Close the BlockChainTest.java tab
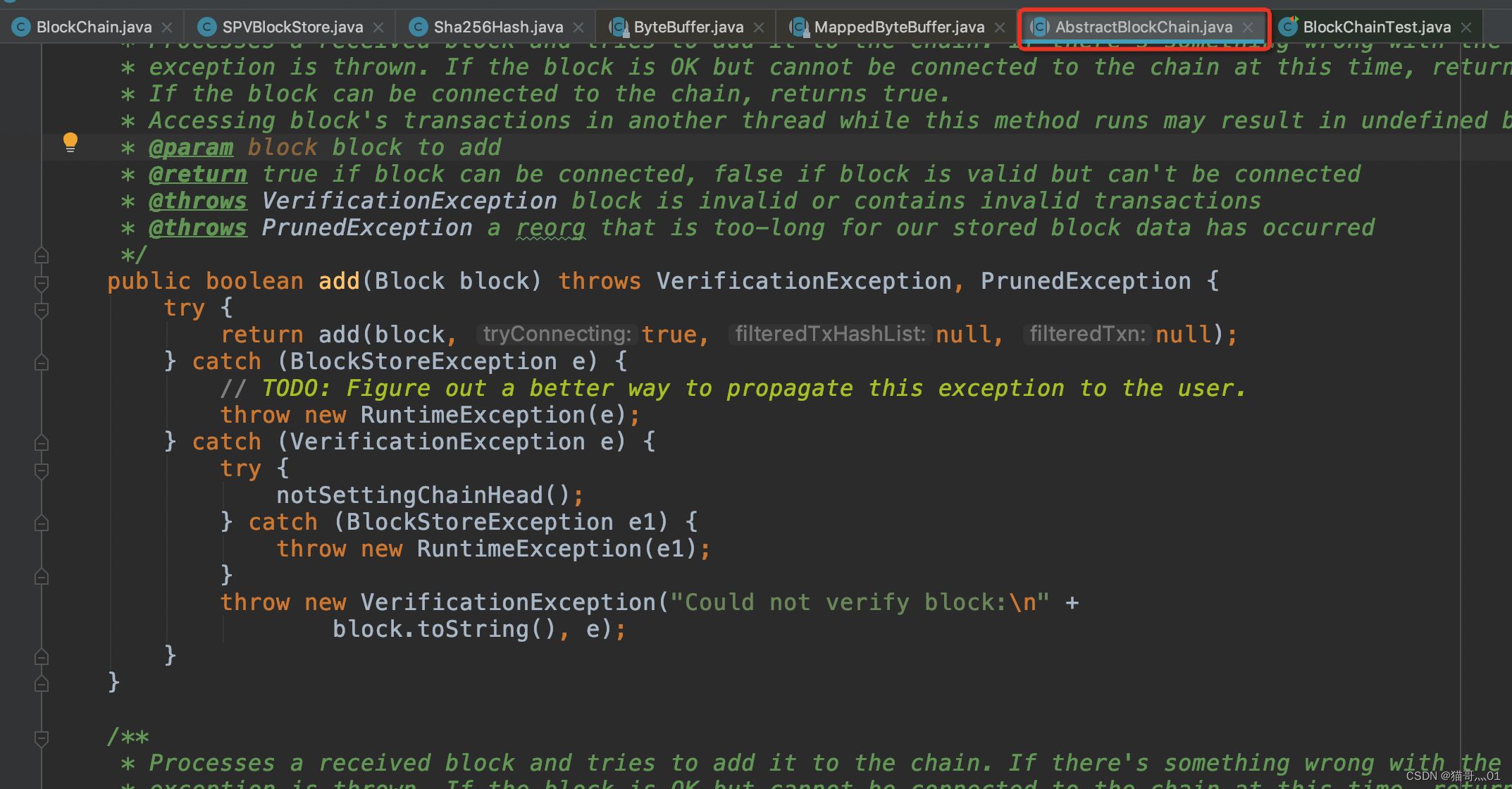 [x=1466, y=27]
